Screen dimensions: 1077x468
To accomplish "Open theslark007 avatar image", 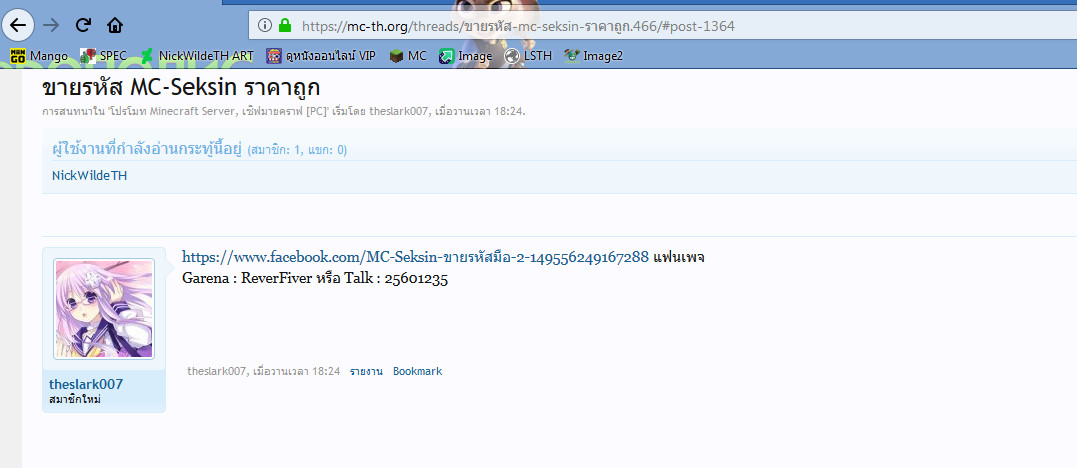I will click(104, 309).
